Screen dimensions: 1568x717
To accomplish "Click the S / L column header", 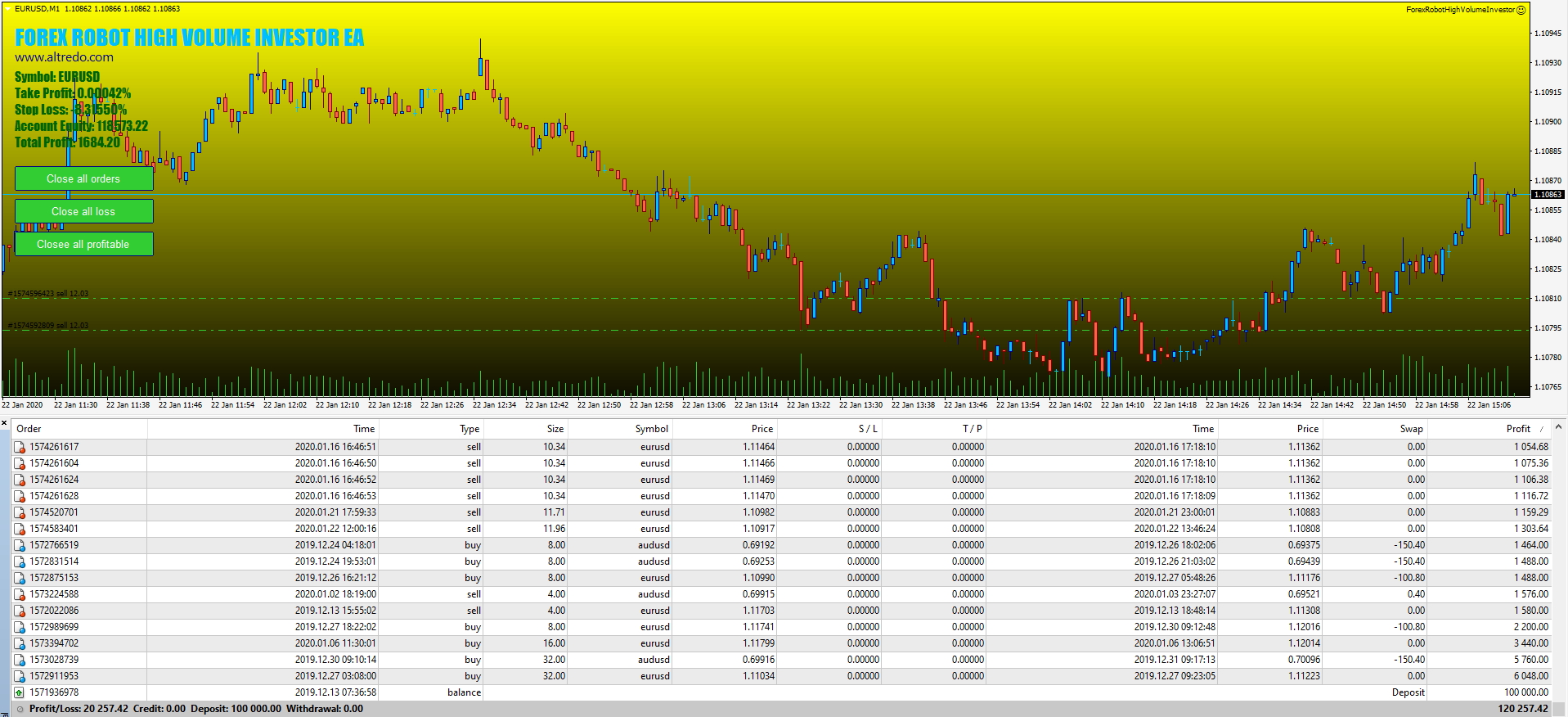I will click(x=868, y=429).
